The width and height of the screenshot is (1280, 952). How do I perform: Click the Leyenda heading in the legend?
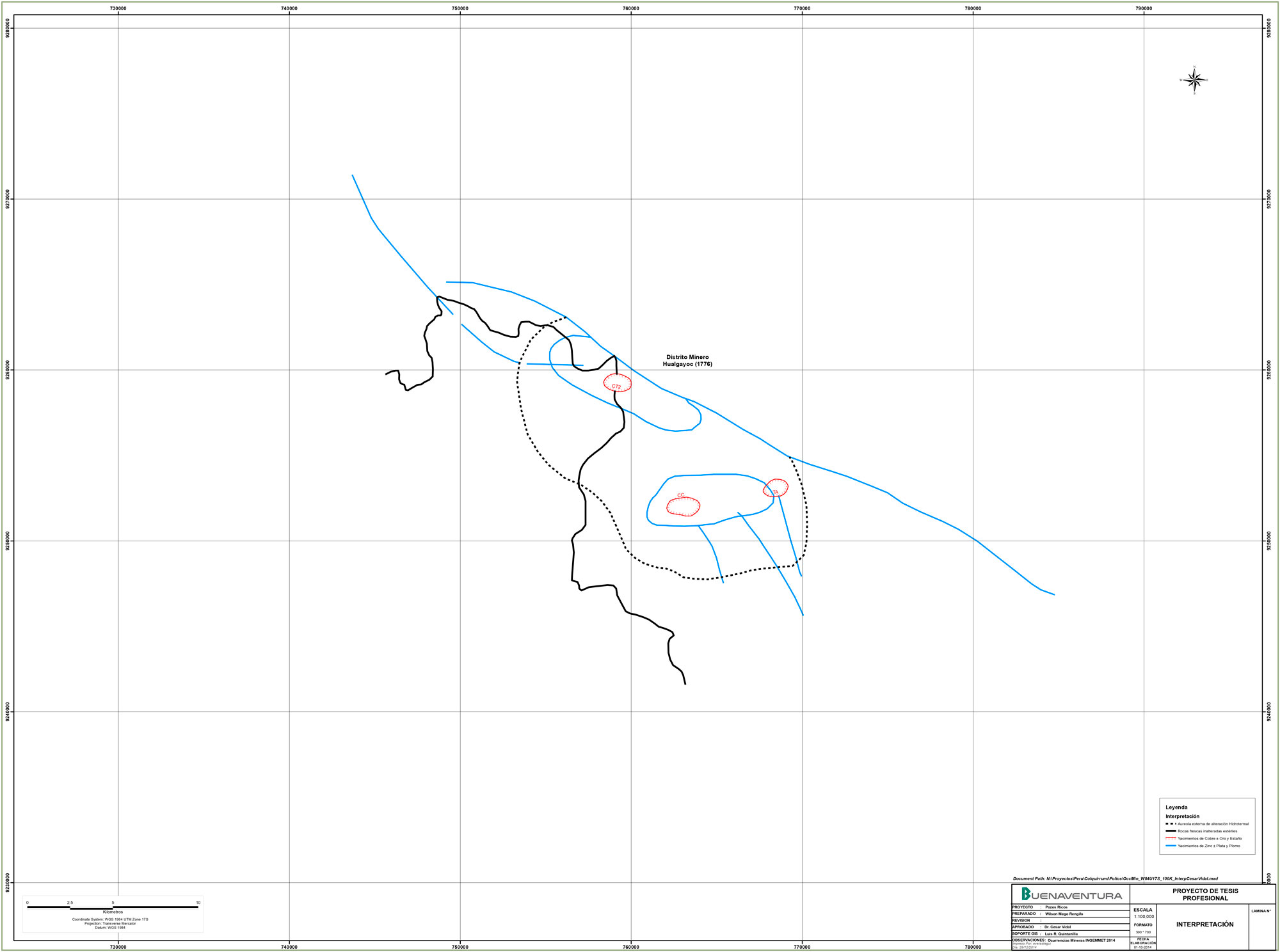coord(1176,807)
